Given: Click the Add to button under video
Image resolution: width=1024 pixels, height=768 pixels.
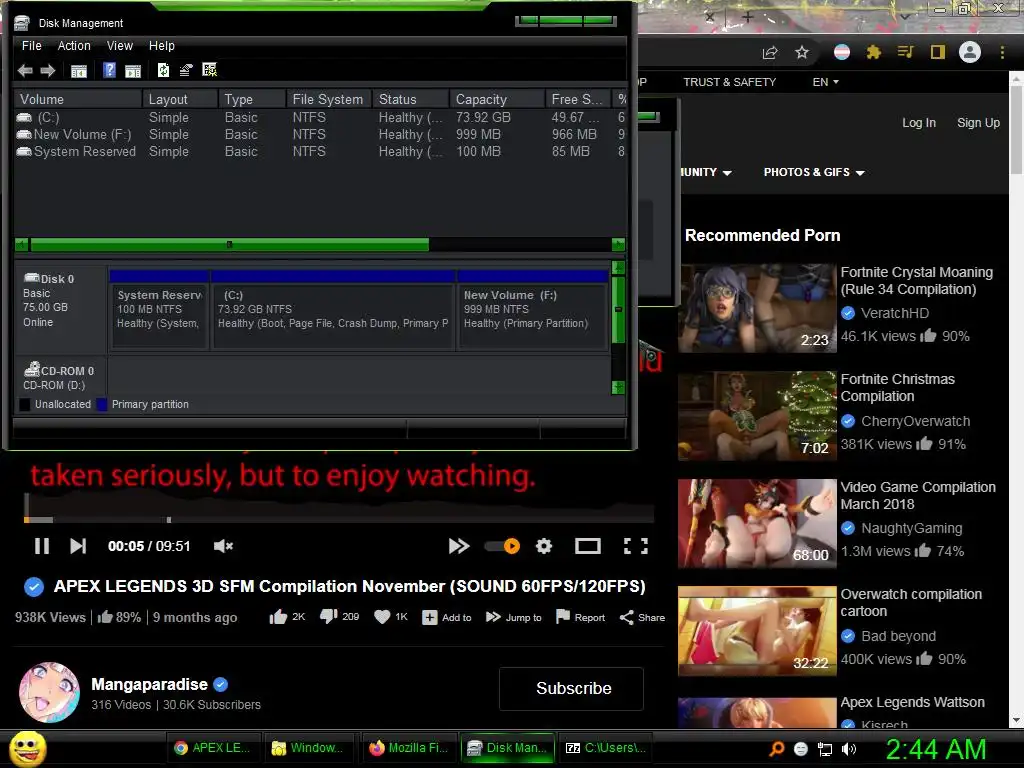Looking at the screenshot, I should click(447, 617).
